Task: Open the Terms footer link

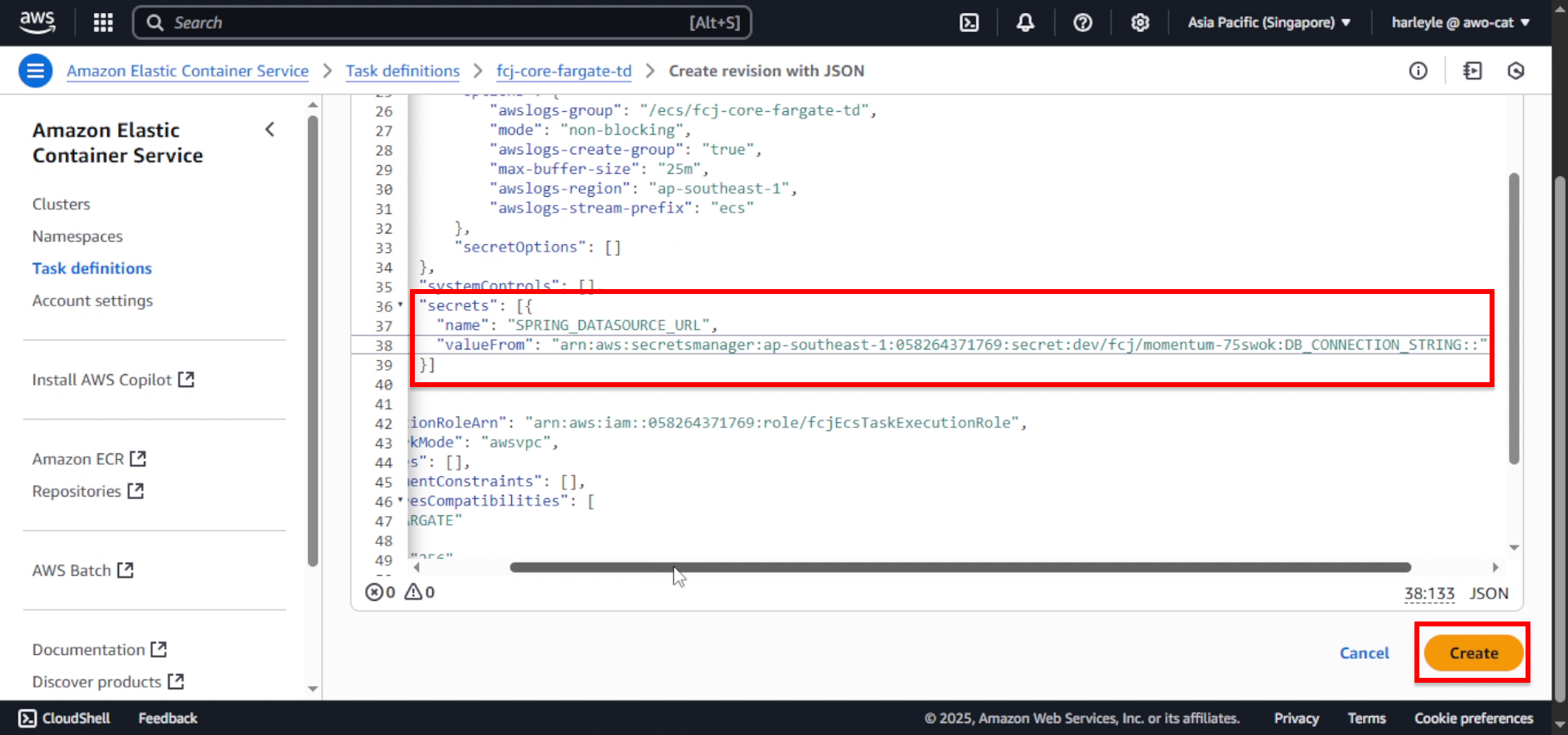Action: tap(1366, 718)
